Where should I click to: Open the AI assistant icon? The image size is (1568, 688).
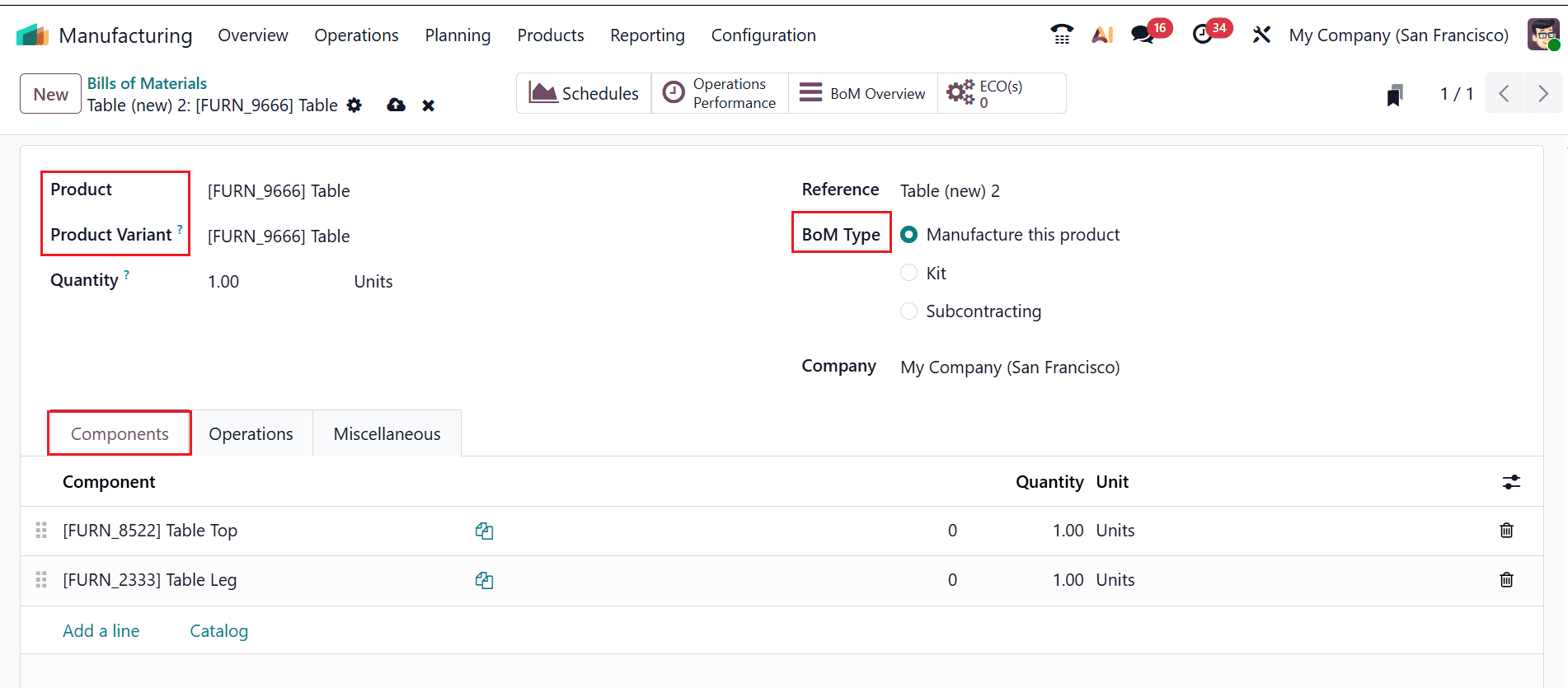pyautogui.click(x=1102, y=35)
